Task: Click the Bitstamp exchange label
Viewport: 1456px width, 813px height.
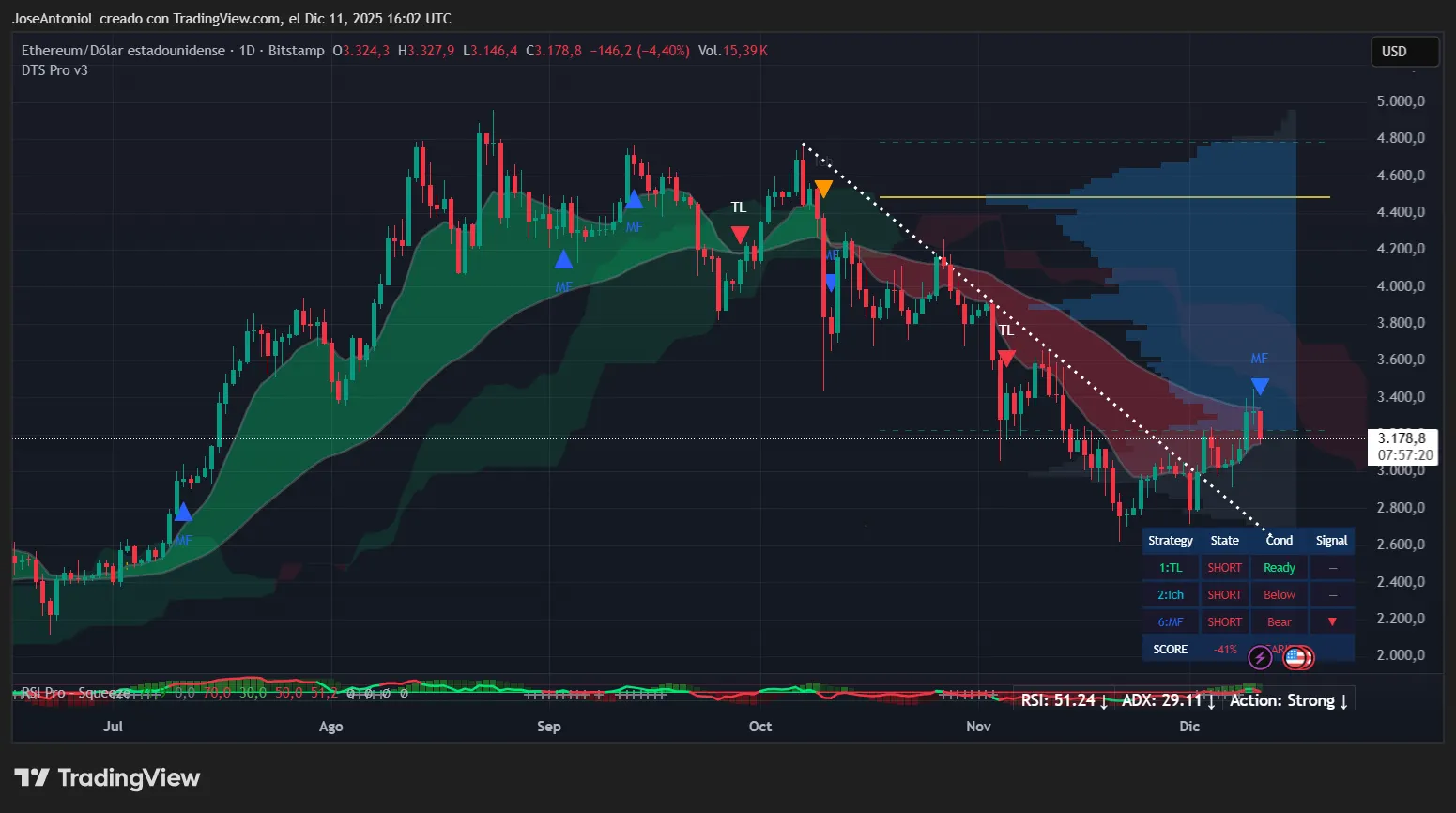Action: point(296,51)
